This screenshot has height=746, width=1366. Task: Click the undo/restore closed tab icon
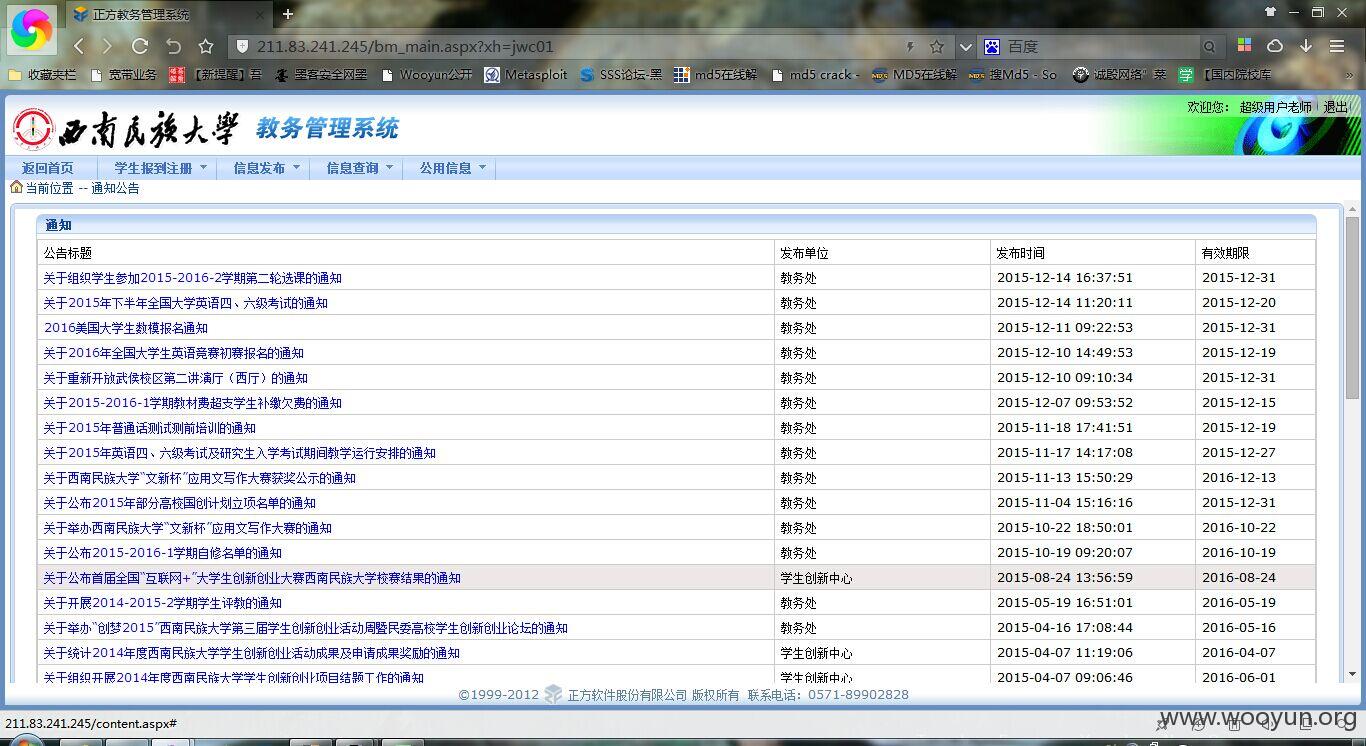point(173,46)
